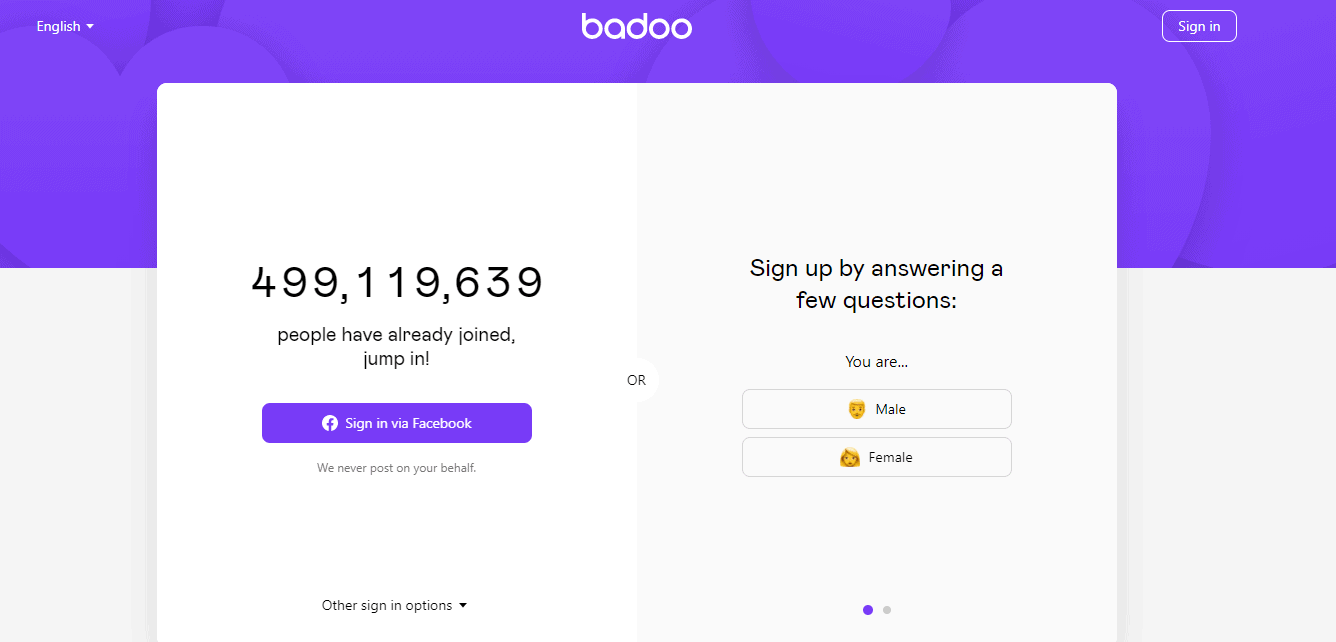Click the 499,119,639 member counter
The width and height of the screenshot is (1336, 642).
[397, 283]
